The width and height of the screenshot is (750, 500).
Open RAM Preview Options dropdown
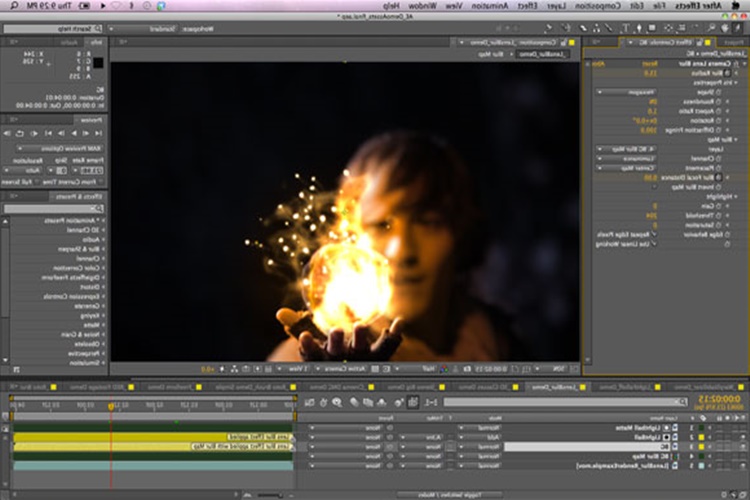[x=60, y=149]
